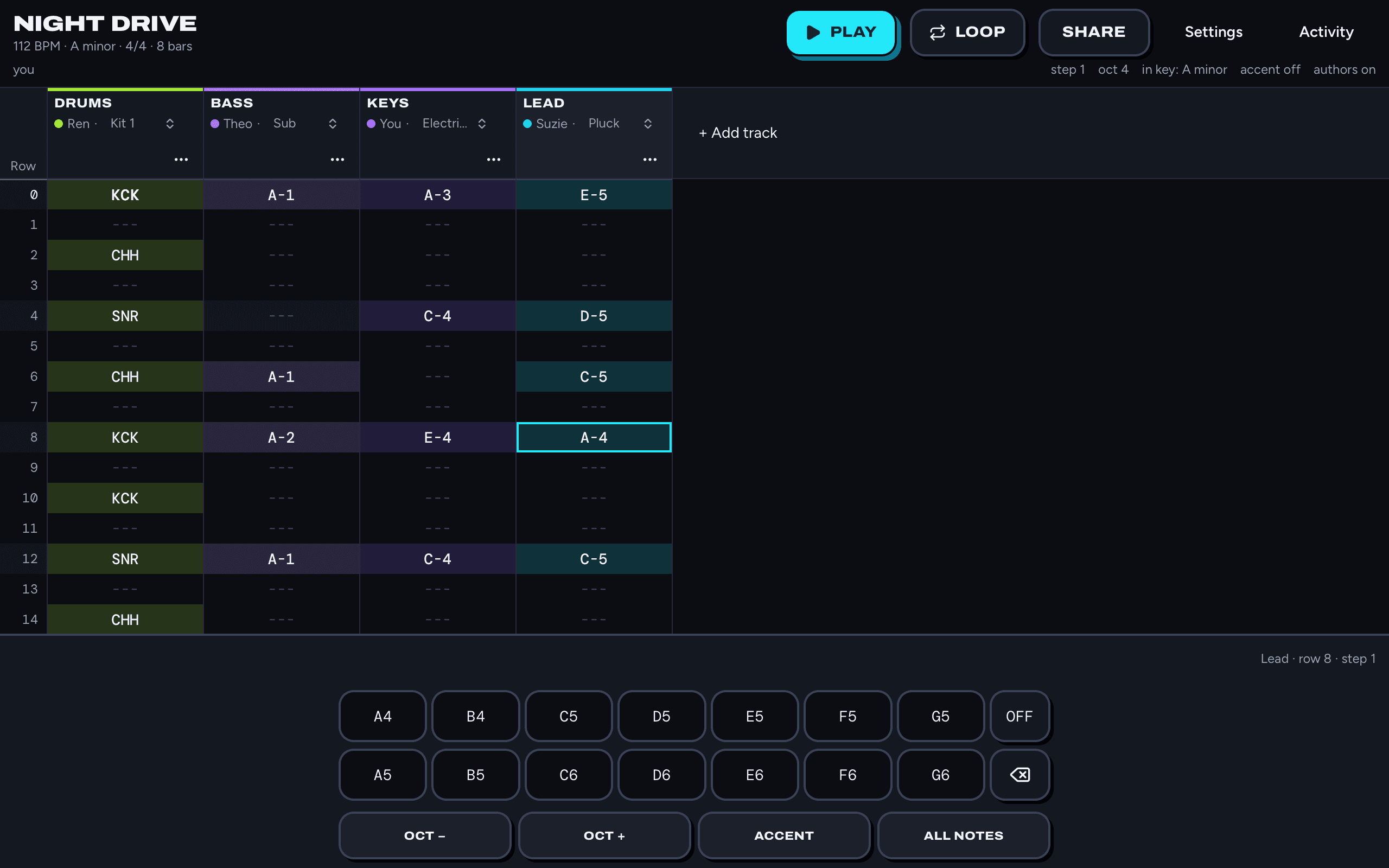
Task: Toggle in key: A minor filter
Action: click(x=1184, y=69)
